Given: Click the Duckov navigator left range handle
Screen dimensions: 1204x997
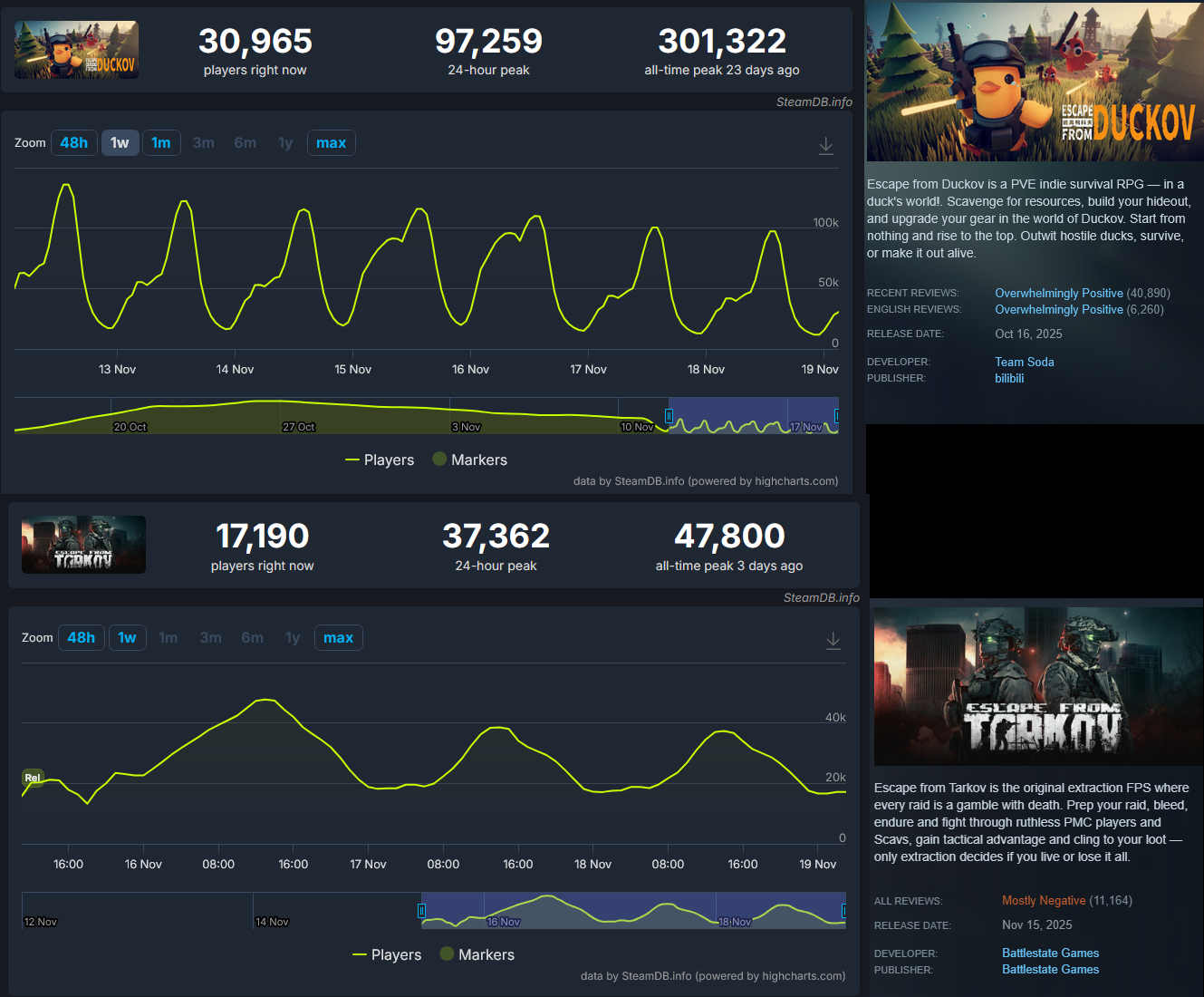Looking at the screenshot, I should click(669, 416).
